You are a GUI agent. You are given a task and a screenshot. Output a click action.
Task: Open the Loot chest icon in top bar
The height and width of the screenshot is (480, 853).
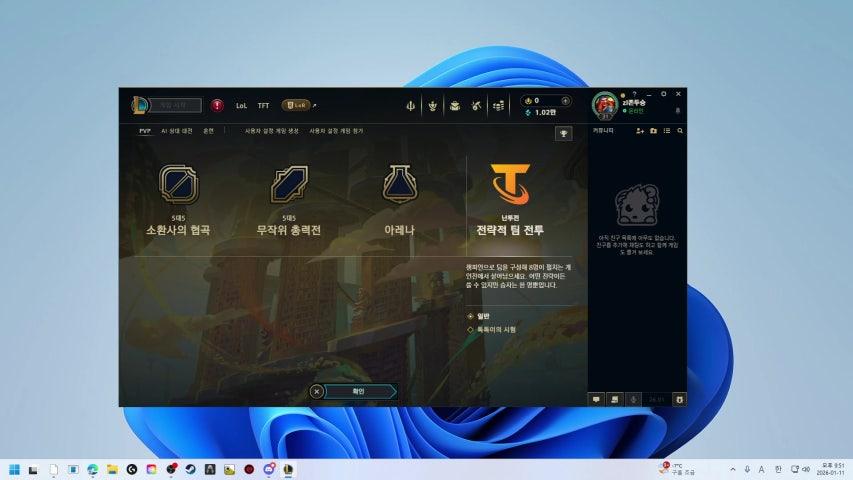tap(455, 106)
